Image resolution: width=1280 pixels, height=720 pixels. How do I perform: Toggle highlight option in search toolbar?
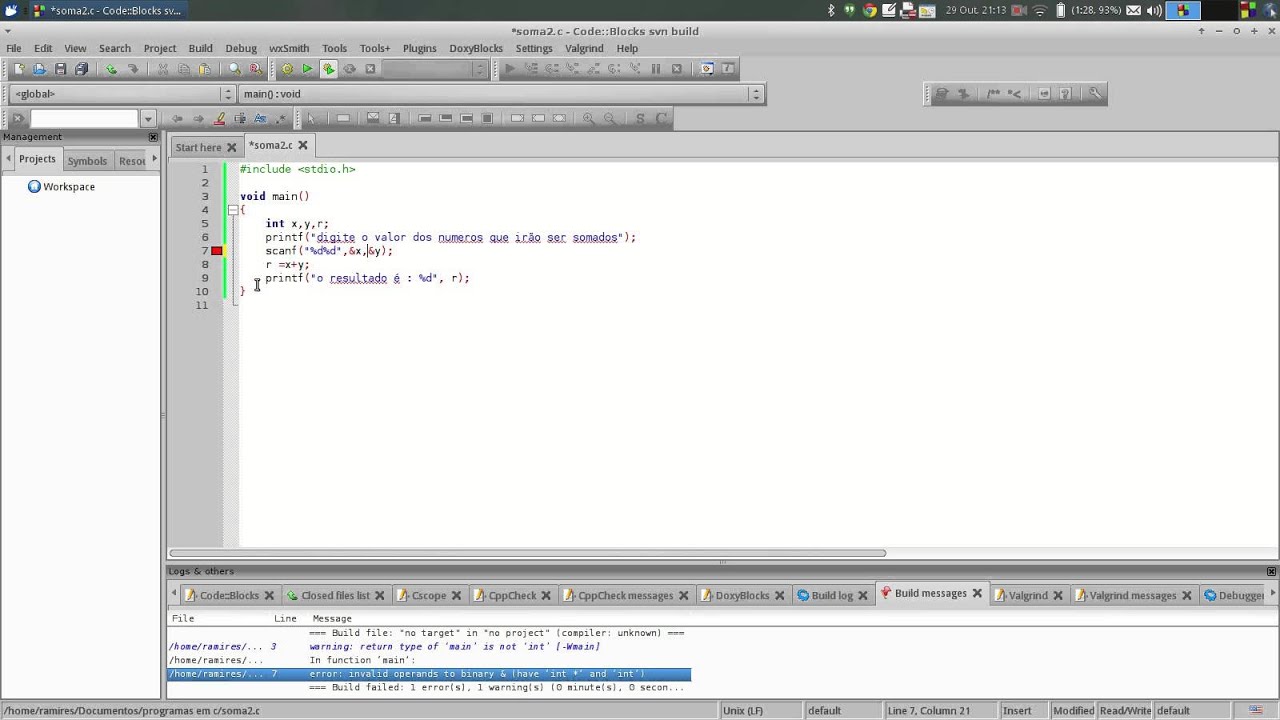click(x=219, y=118)
